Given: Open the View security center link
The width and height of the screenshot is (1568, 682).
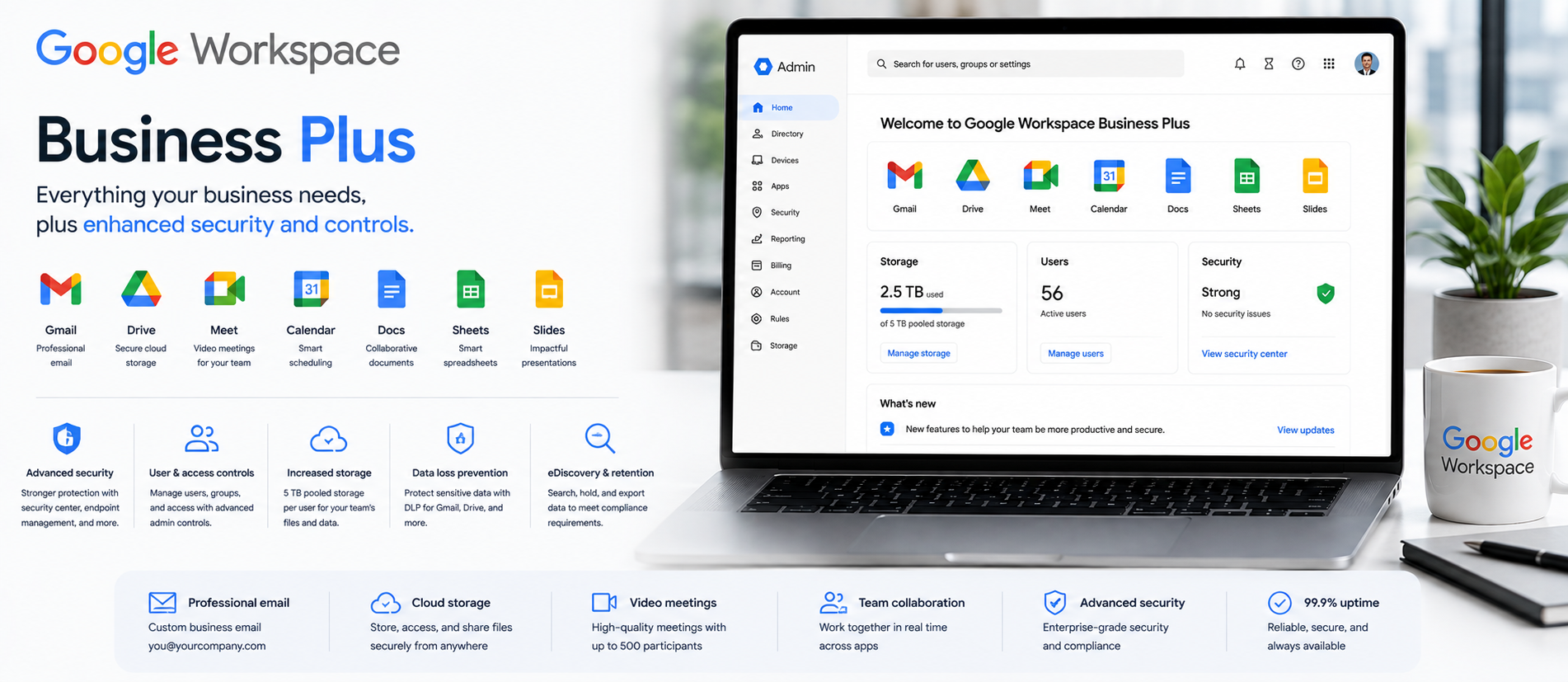Looking at the screenshot, I should 1244,354.
